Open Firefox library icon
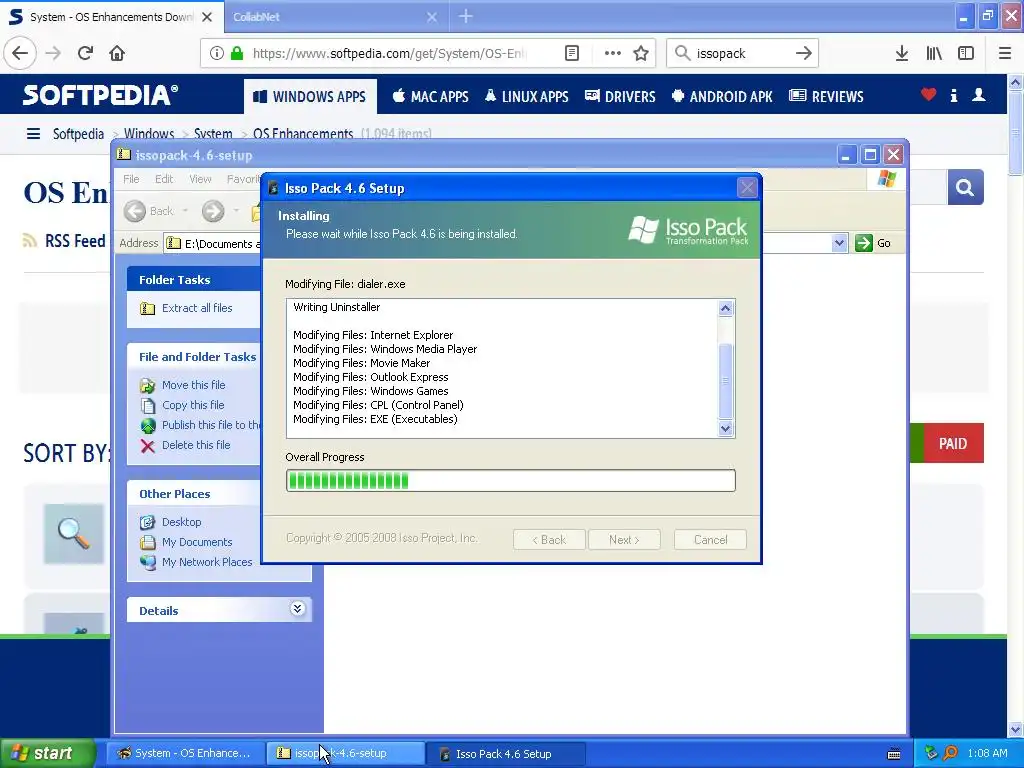This screenshot has height=768, width=1024. click(x=934, y=53)
